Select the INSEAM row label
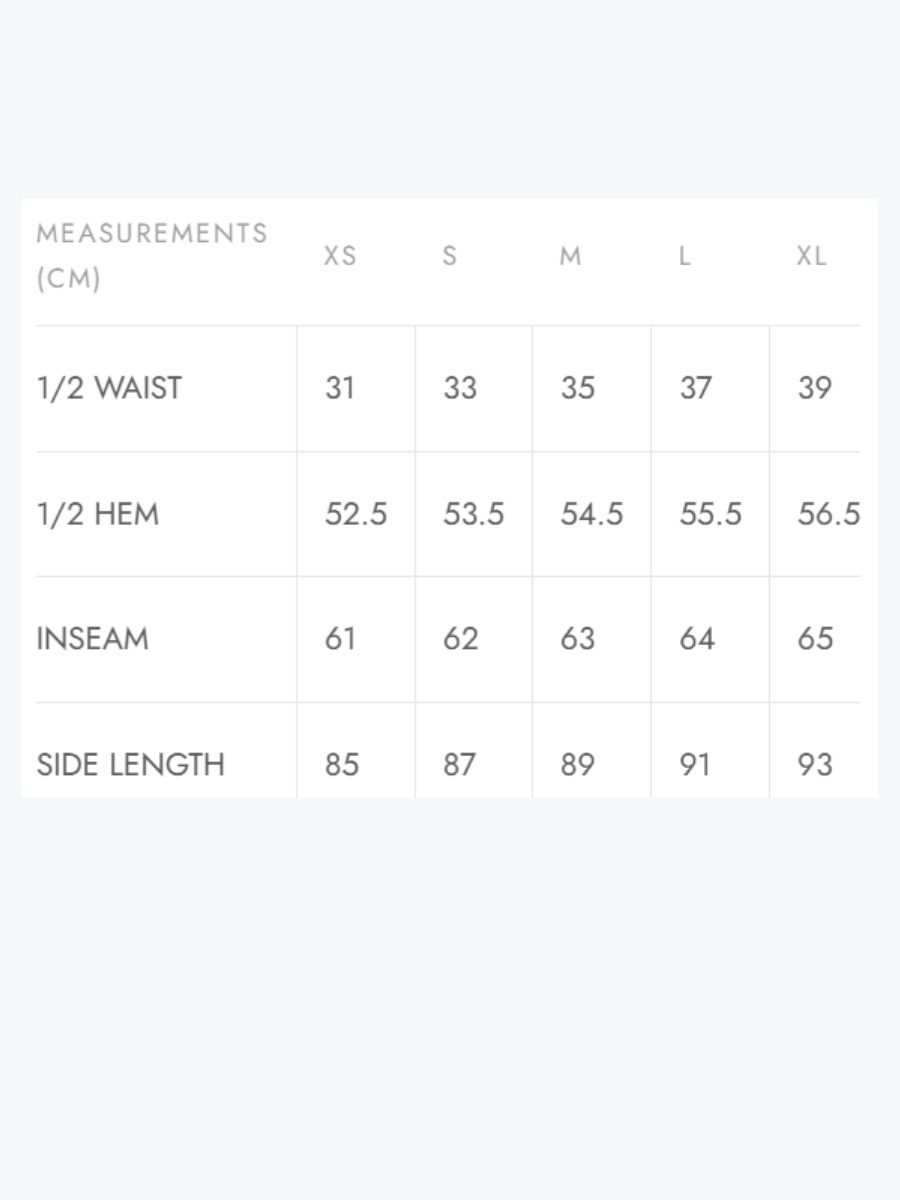Image resolution: width=900 pixels, height=1200 pixels. pyautogui.click(x=92, y=638)
